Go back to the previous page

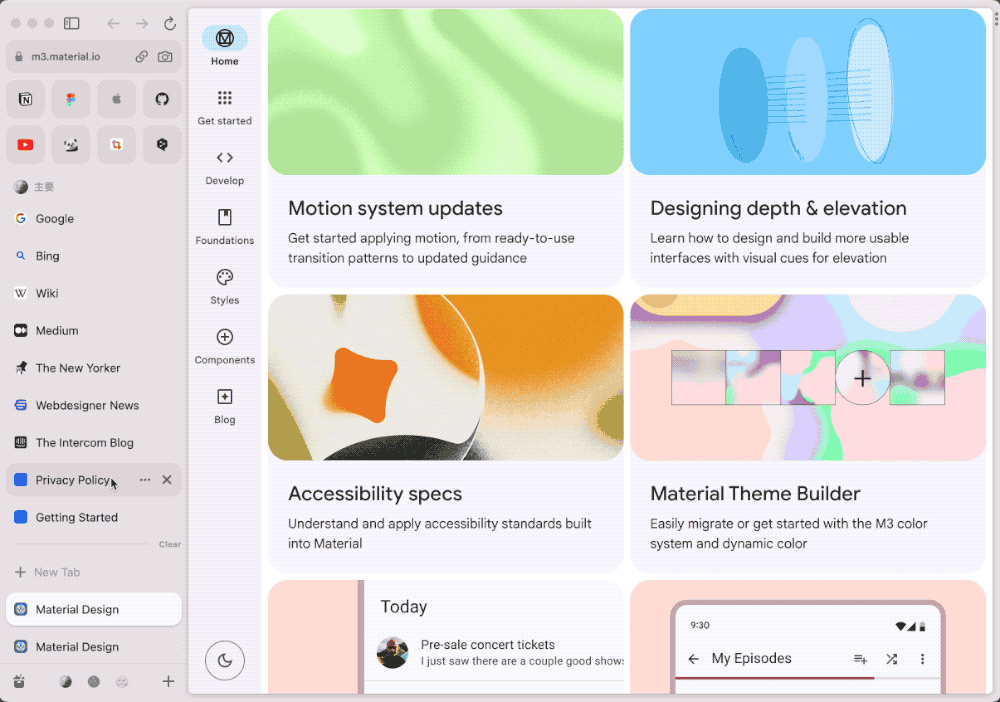tap(114, 24)
